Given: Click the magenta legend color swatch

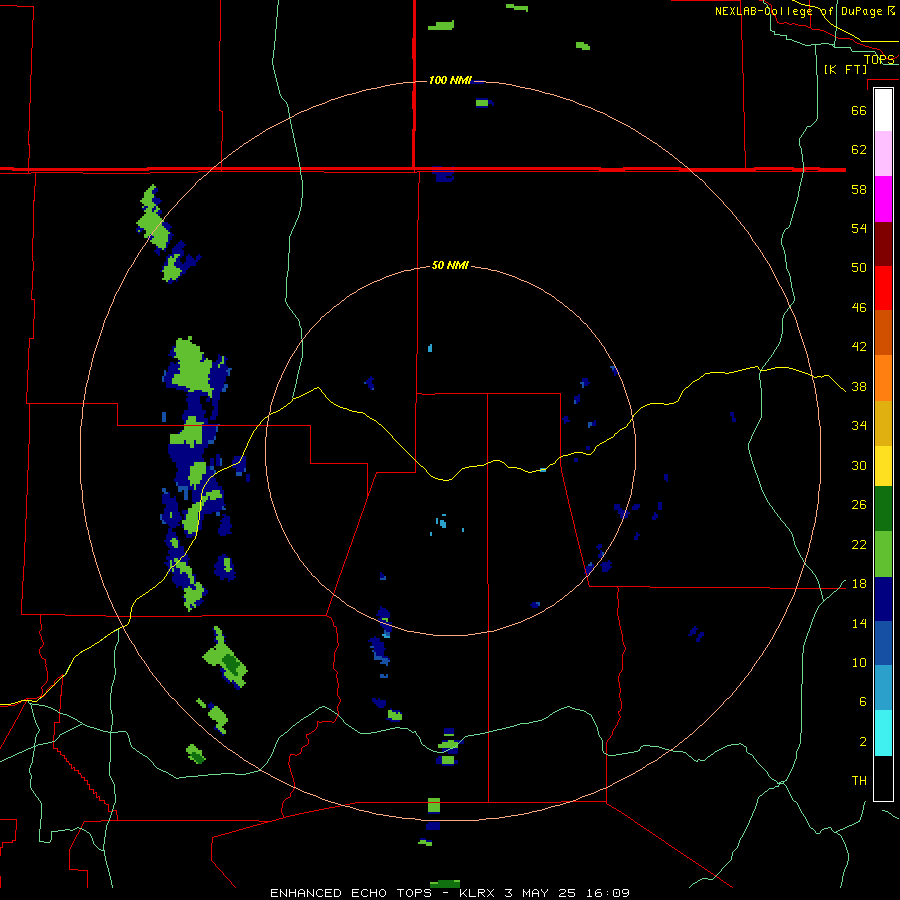Looking at the screenshot, I should pos(883,199).
